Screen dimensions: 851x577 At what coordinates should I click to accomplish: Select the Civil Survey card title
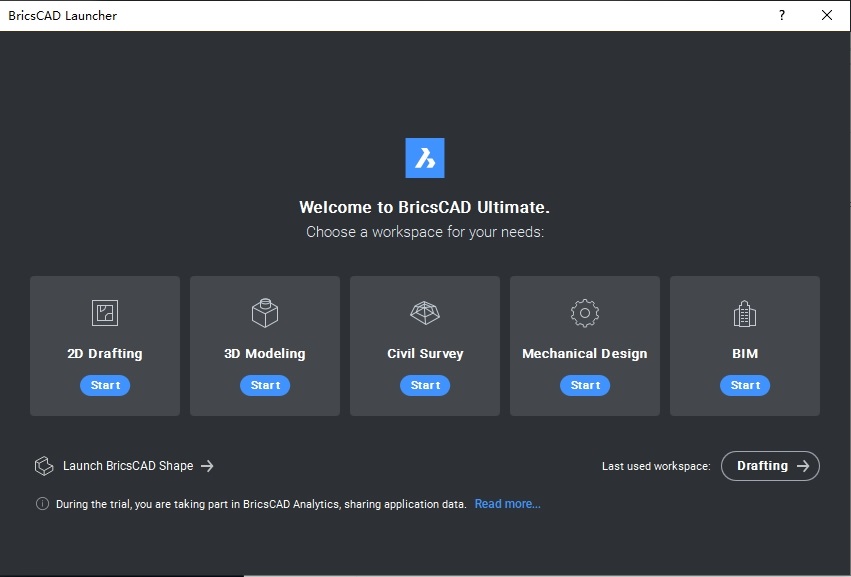click(x=425, y=353)
